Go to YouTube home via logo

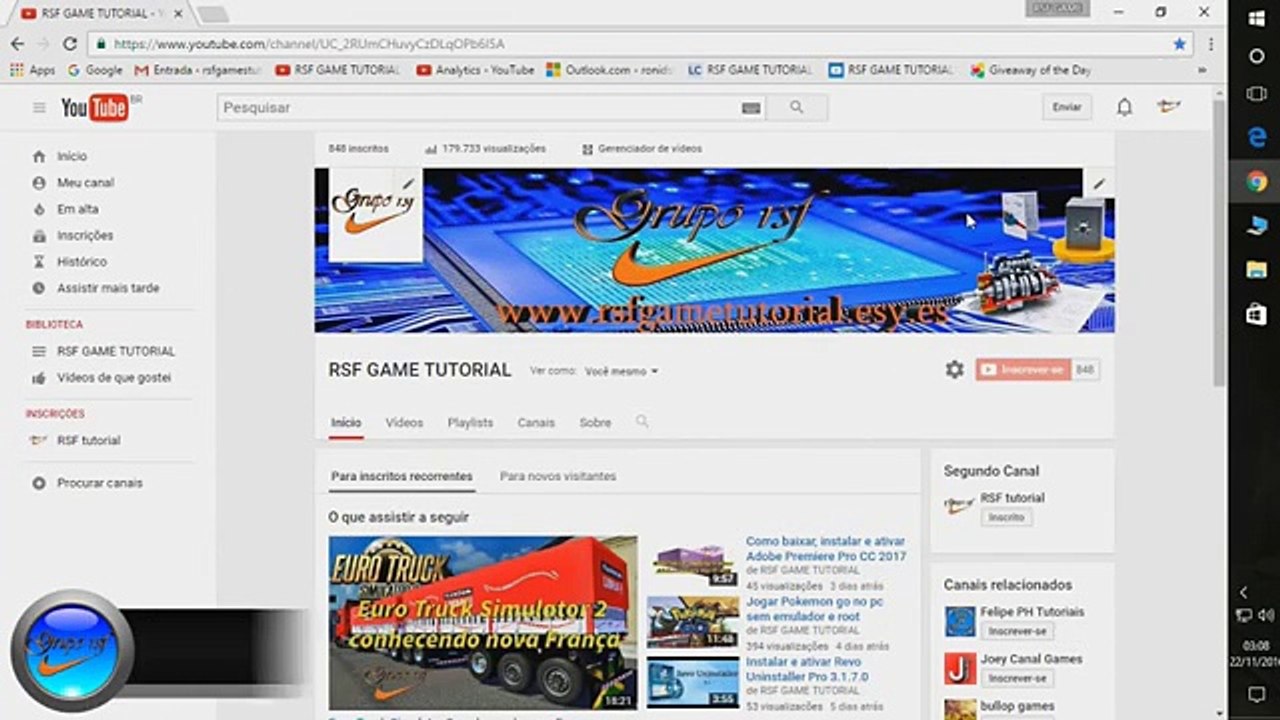pyautogui.click(x=95, y=108)
